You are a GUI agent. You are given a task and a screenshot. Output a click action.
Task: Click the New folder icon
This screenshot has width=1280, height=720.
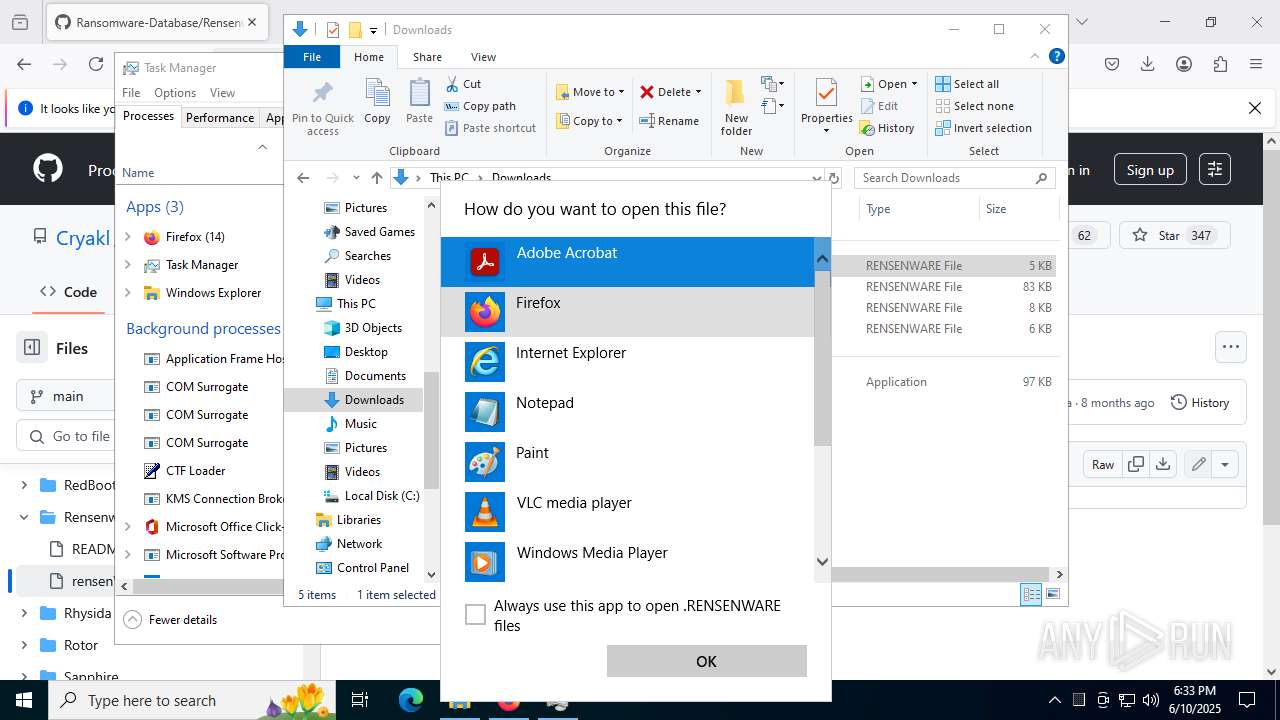(736, 108)
